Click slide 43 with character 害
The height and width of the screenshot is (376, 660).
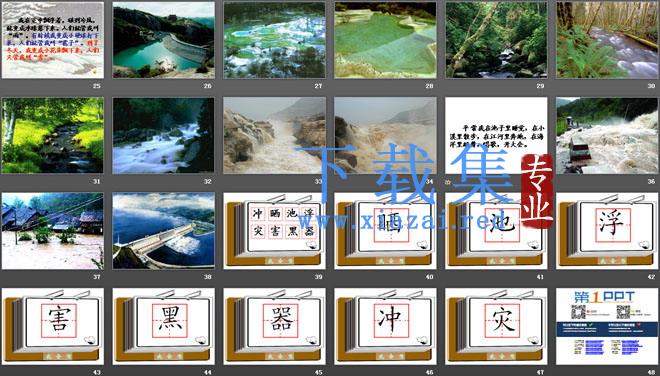pos(53,326)
